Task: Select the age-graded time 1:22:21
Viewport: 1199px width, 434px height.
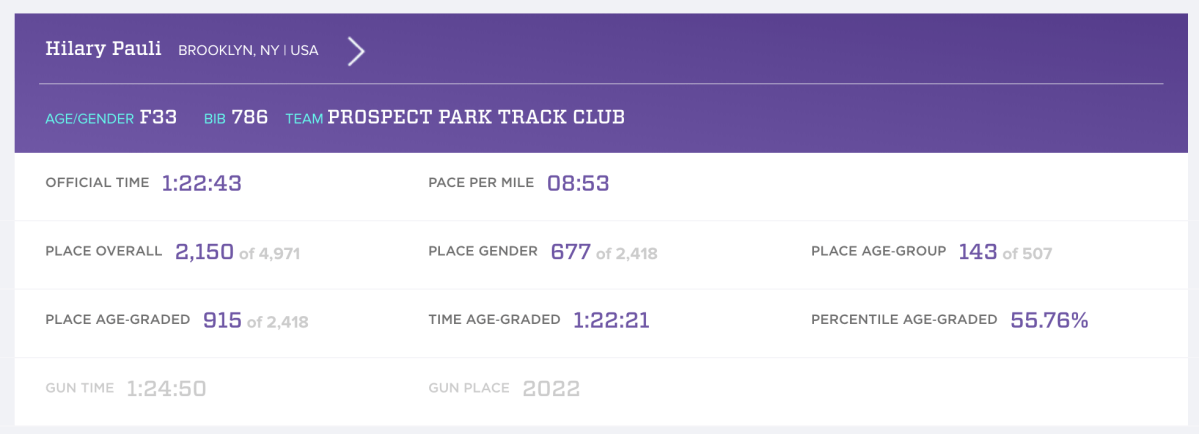Action: point(612,321)
